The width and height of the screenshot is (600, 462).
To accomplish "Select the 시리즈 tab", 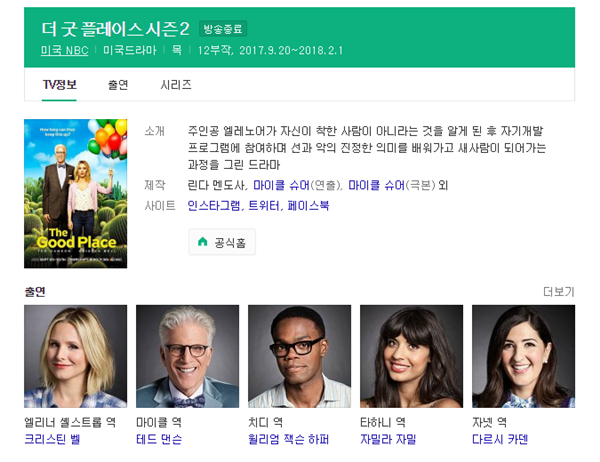I will (176, 85).
